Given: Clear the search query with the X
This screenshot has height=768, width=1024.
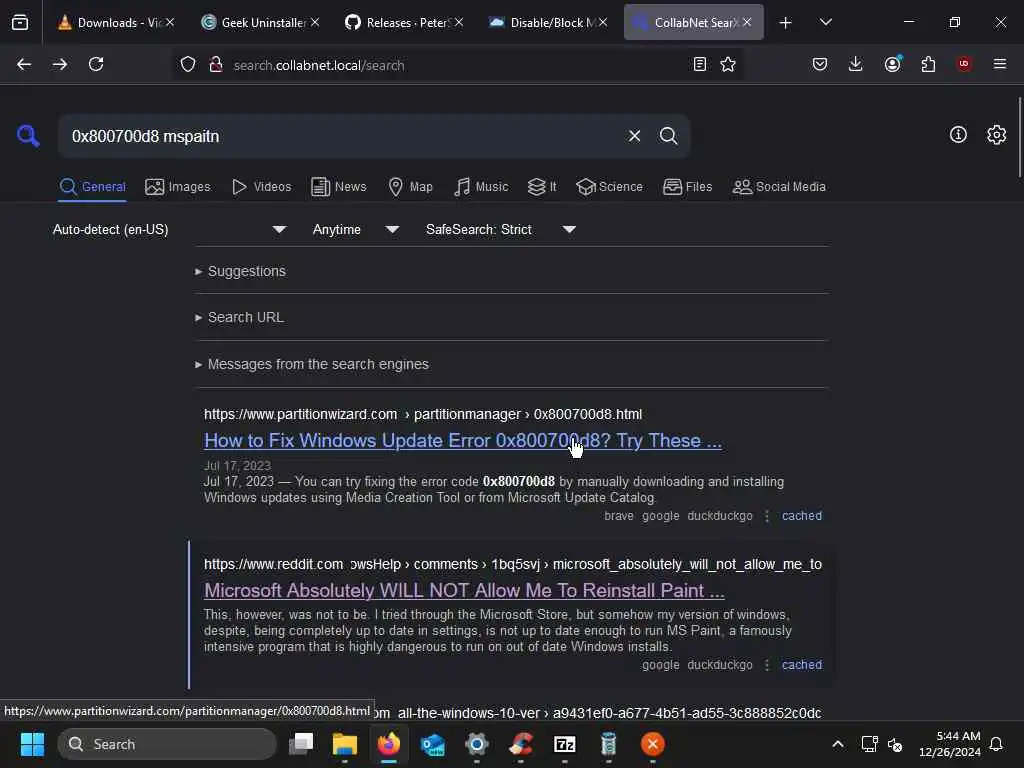Looking at the screenshot, I should pyautogui.click(x=634, y=136).
